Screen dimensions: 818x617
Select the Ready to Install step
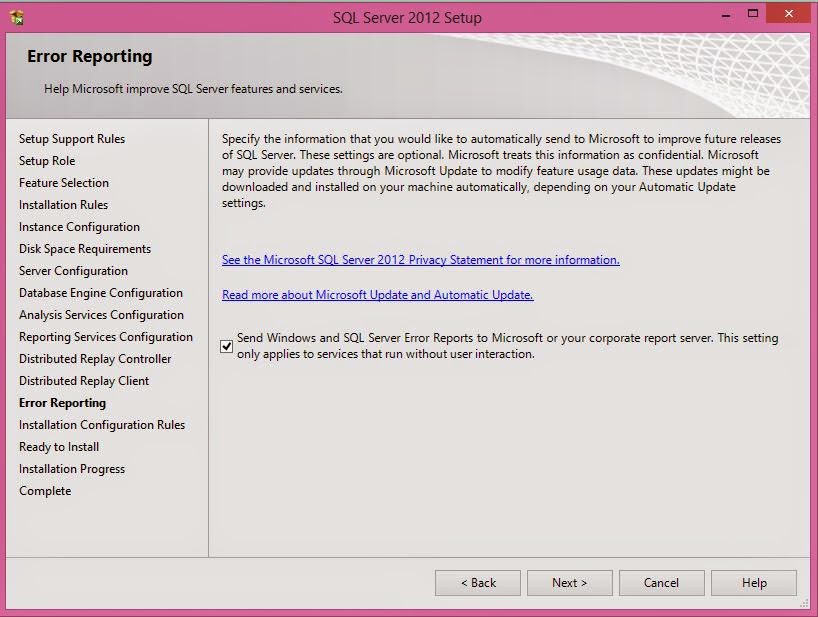pyautogui.click(x=59, y=447)
